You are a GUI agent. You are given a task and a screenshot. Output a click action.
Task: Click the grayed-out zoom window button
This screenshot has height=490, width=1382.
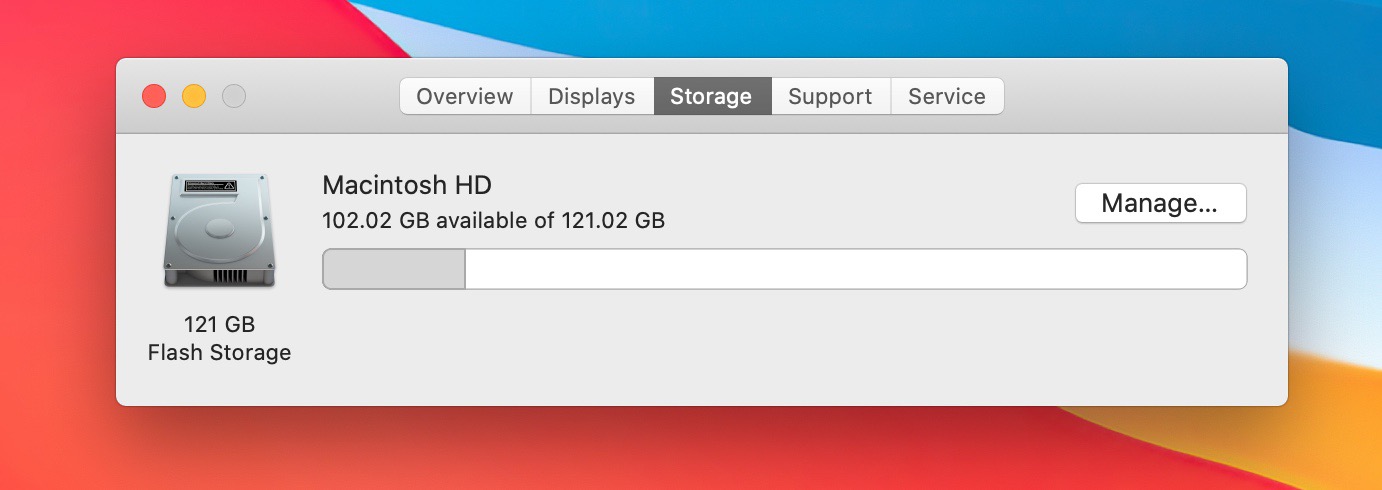tap(234, 96)
